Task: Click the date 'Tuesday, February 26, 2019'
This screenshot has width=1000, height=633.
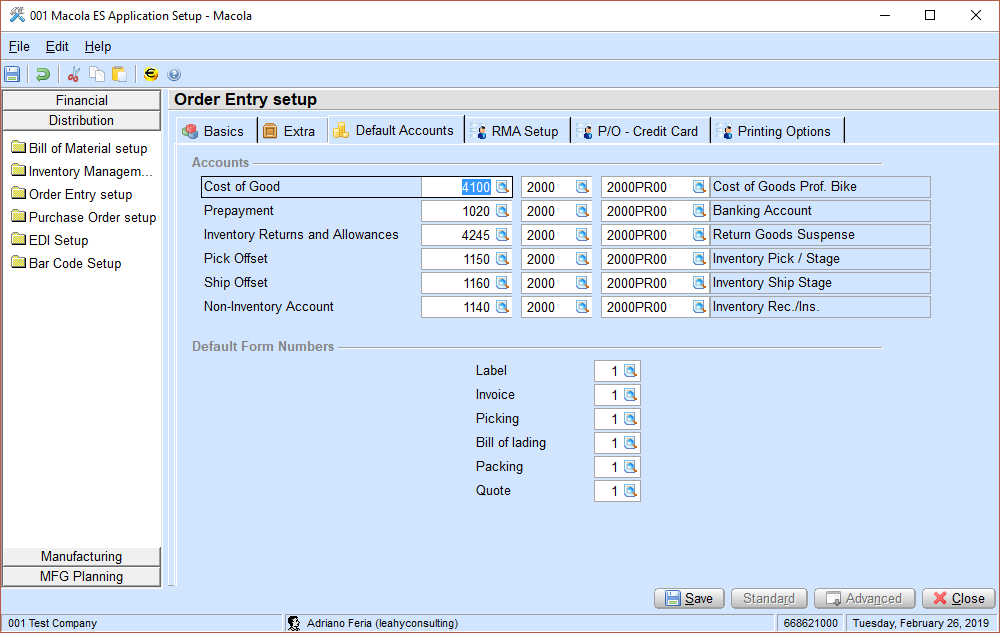Action: click(920, 623)
